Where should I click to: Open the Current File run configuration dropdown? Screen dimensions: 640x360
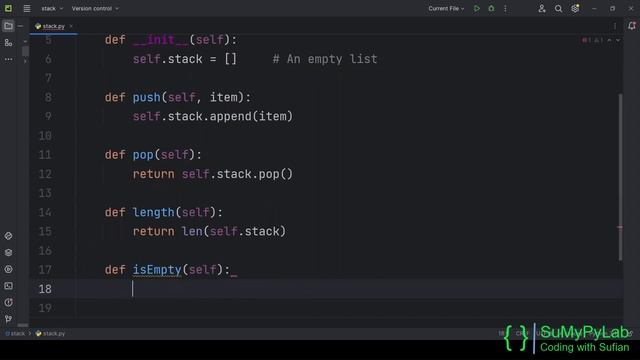446,9
